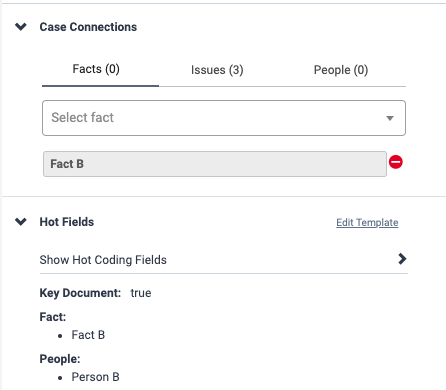Switch to the People (0) tab
446x390 pixels.
pyautogui.click(x=341, y=70)
